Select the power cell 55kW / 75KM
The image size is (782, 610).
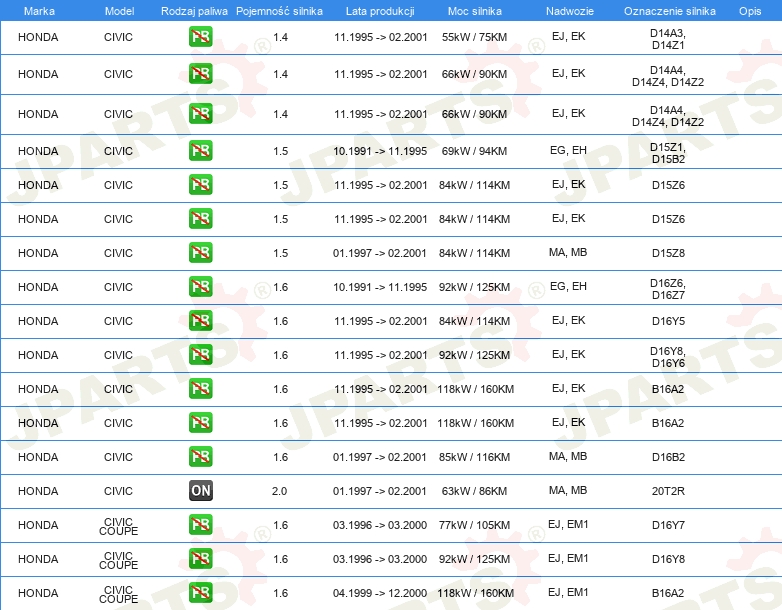click(474, 37)
